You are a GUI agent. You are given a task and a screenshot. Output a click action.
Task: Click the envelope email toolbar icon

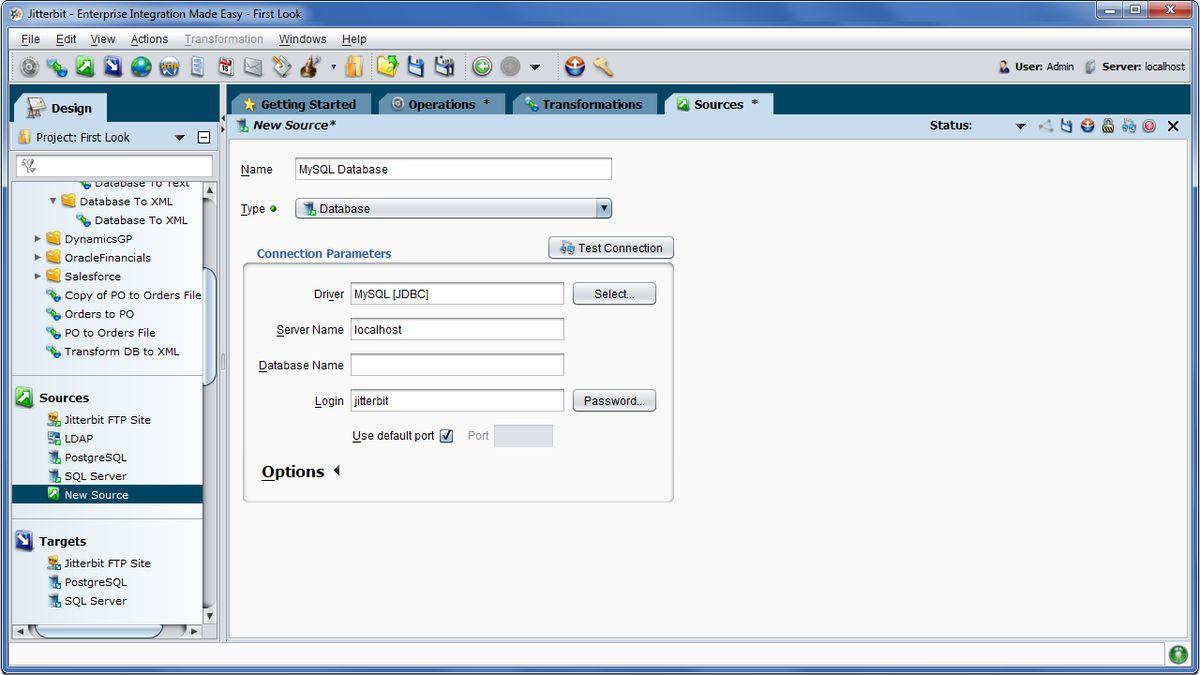(x=253, y=67)
